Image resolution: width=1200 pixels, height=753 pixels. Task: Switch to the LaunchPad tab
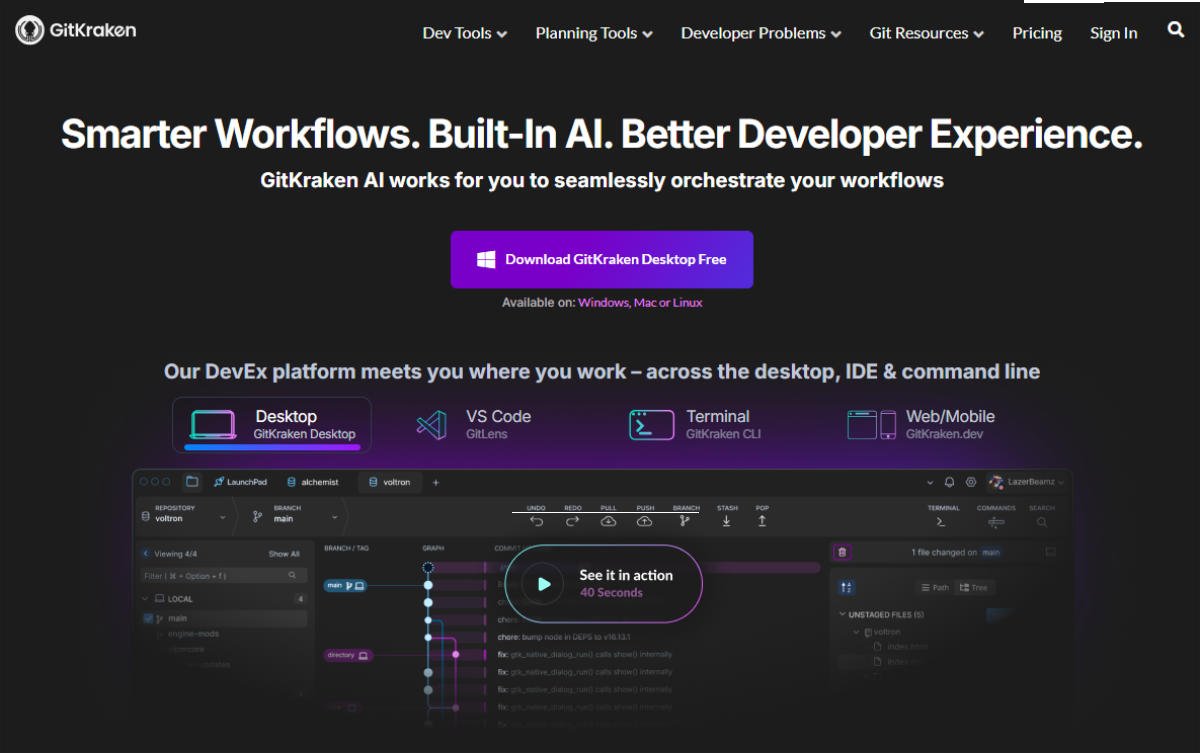pos(240,482)
